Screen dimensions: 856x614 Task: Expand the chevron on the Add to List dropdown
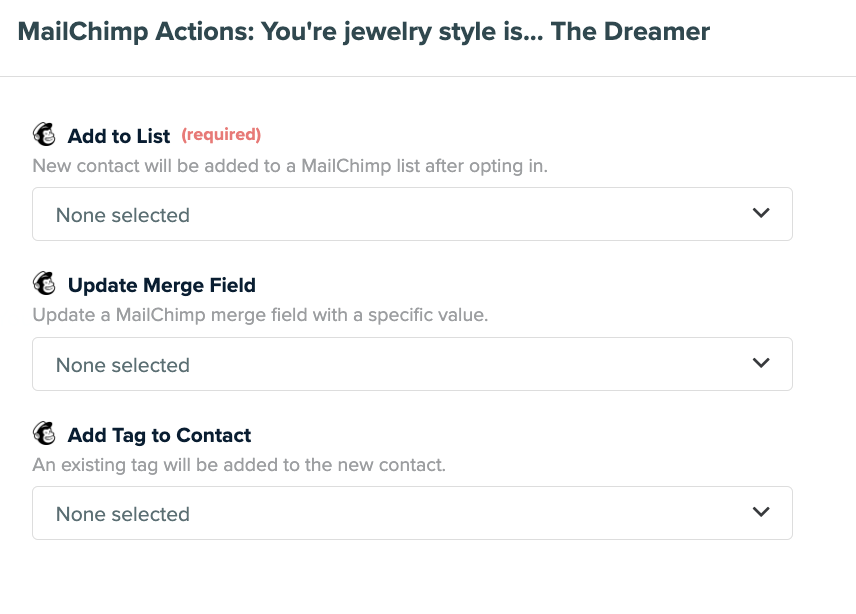(762, 213)
